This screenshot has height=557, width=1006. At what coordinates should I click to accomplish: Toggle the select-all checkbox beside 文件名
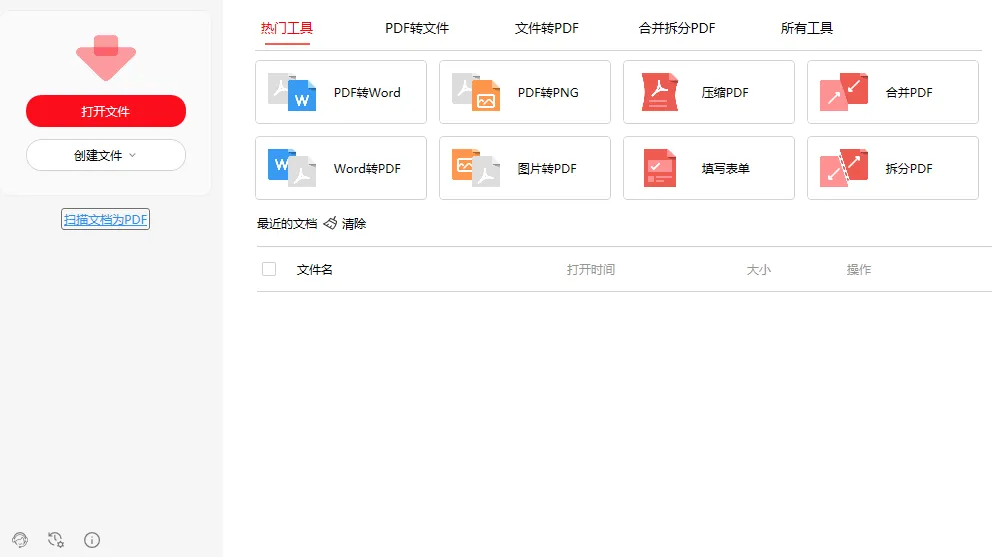pos(269,269)
